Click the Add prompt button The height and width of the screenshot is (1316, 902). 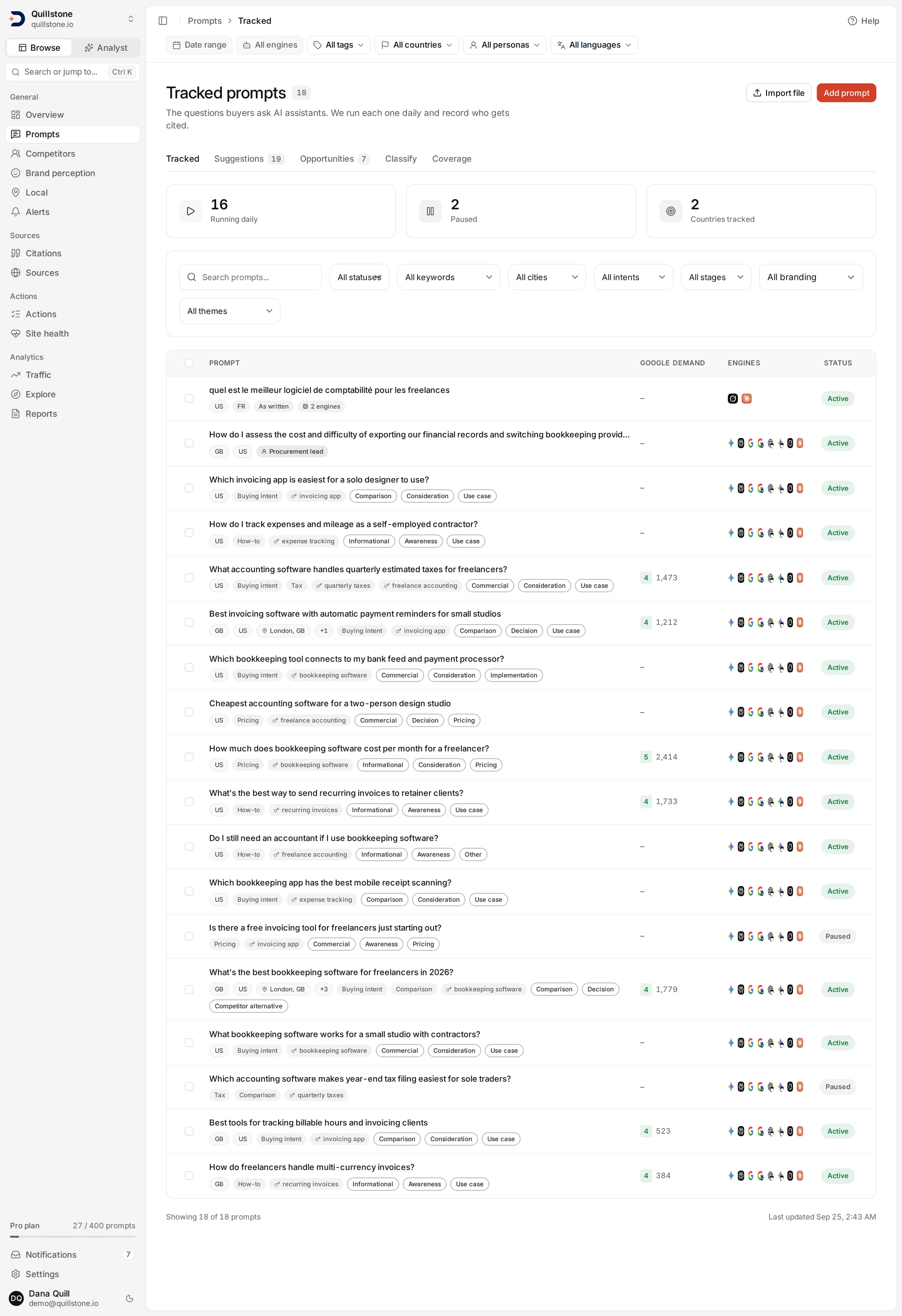coord(846,93)
